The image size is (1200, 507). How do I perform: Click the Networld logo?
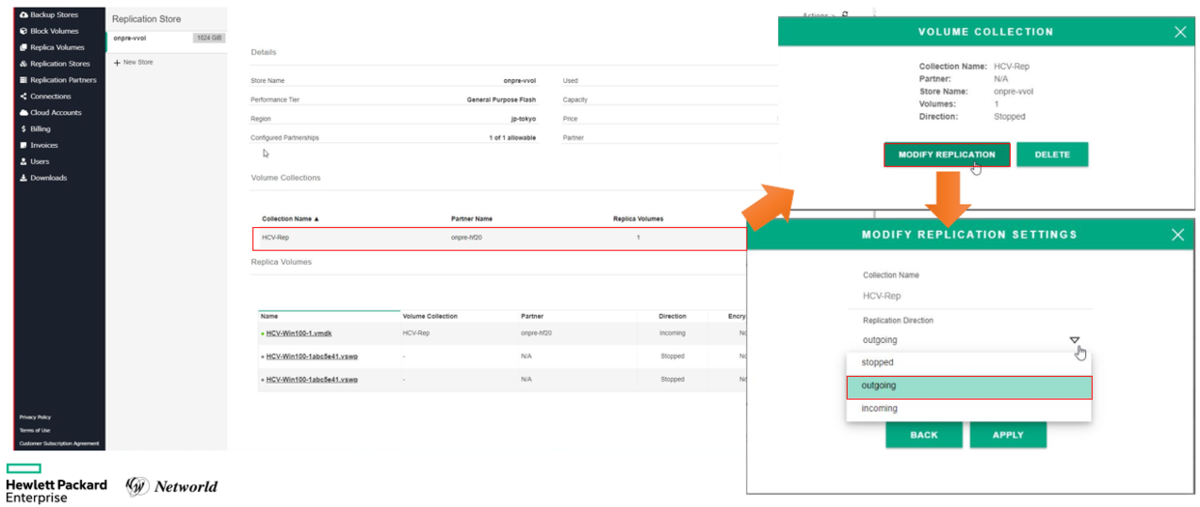(x=172, y=486)
